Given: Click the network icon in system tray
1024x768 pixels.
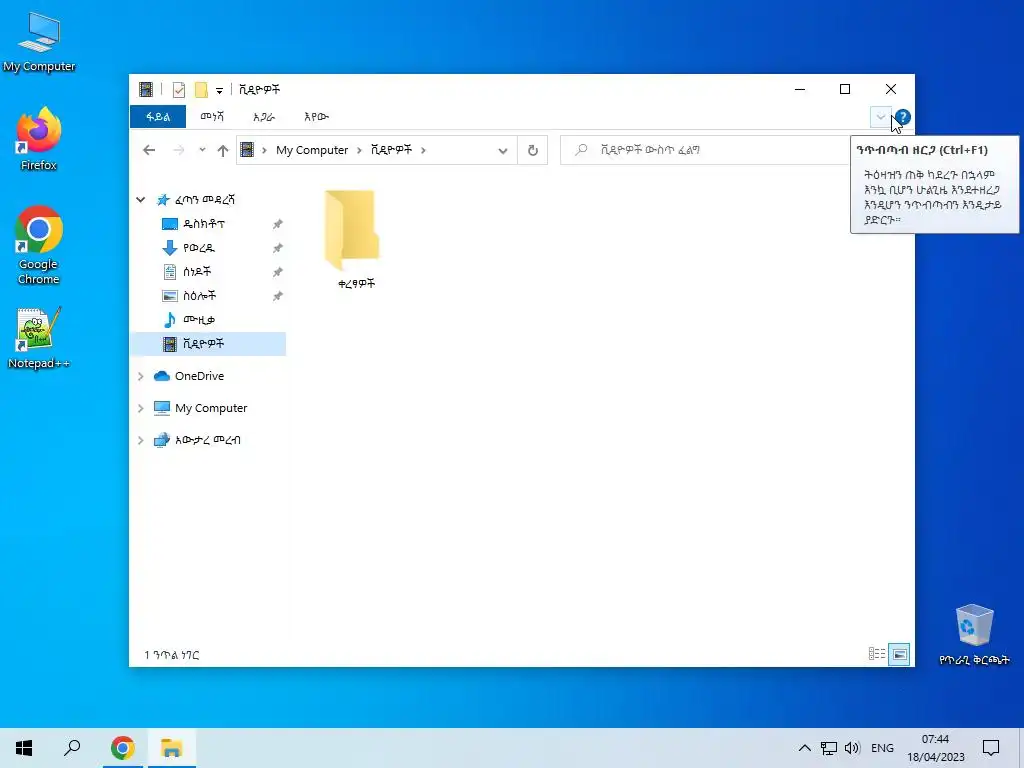Looking at the screenshot, I should pos(829,748).
